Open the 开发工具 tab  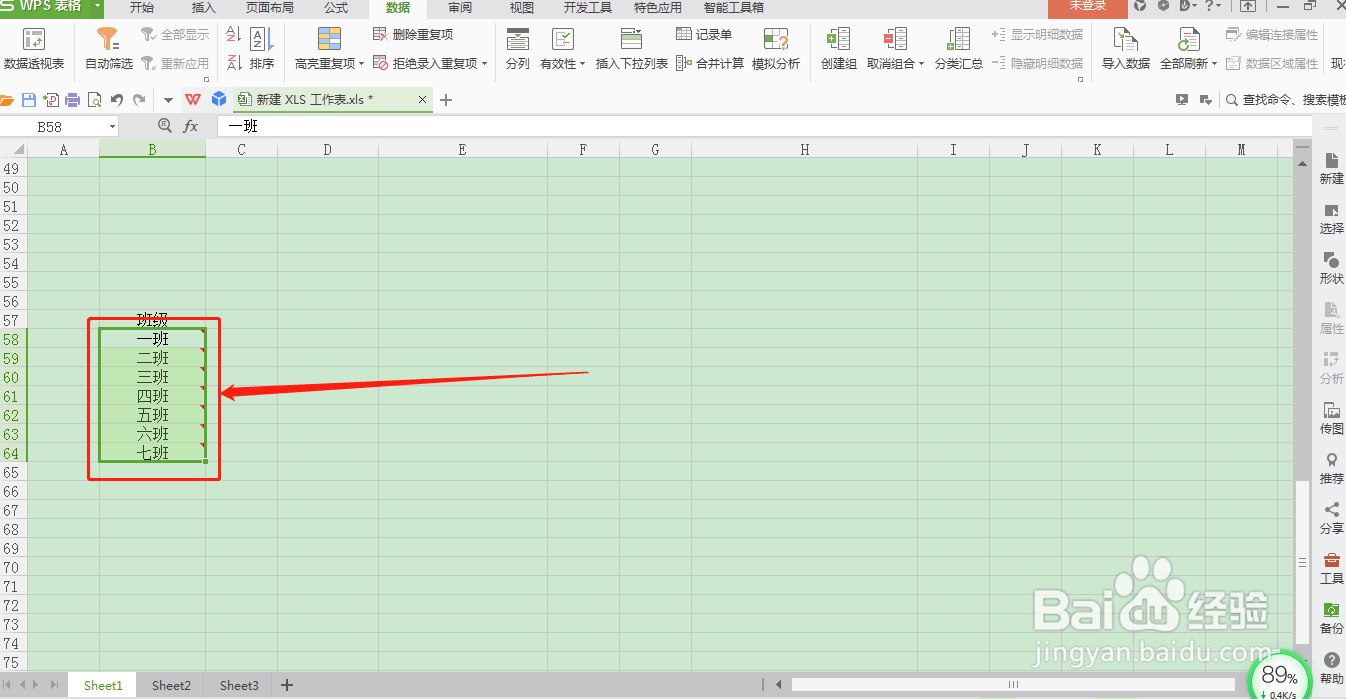pos(588,7)
